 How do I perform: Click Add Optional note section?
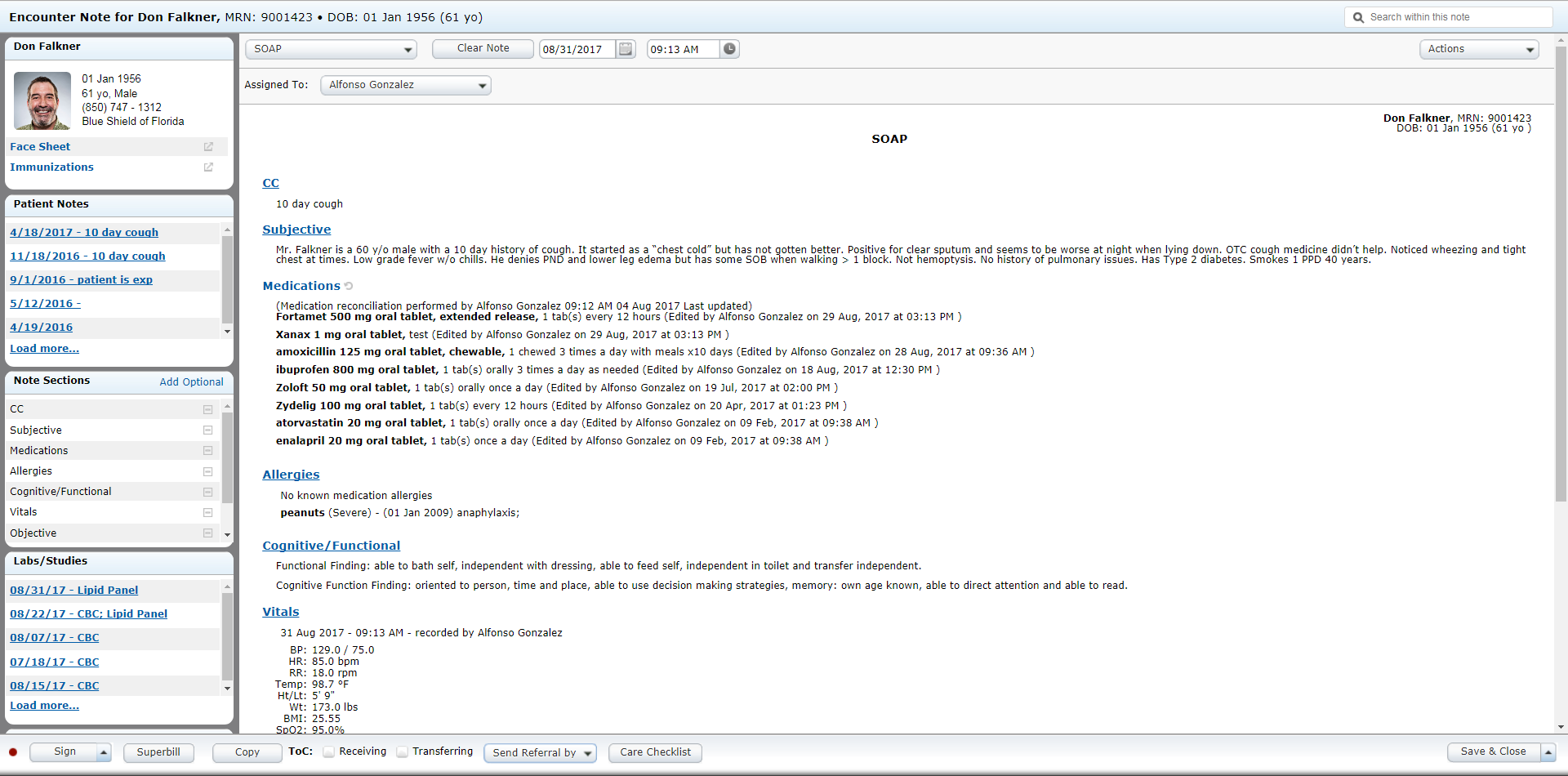pyautogui.click(x=191, y=382)
